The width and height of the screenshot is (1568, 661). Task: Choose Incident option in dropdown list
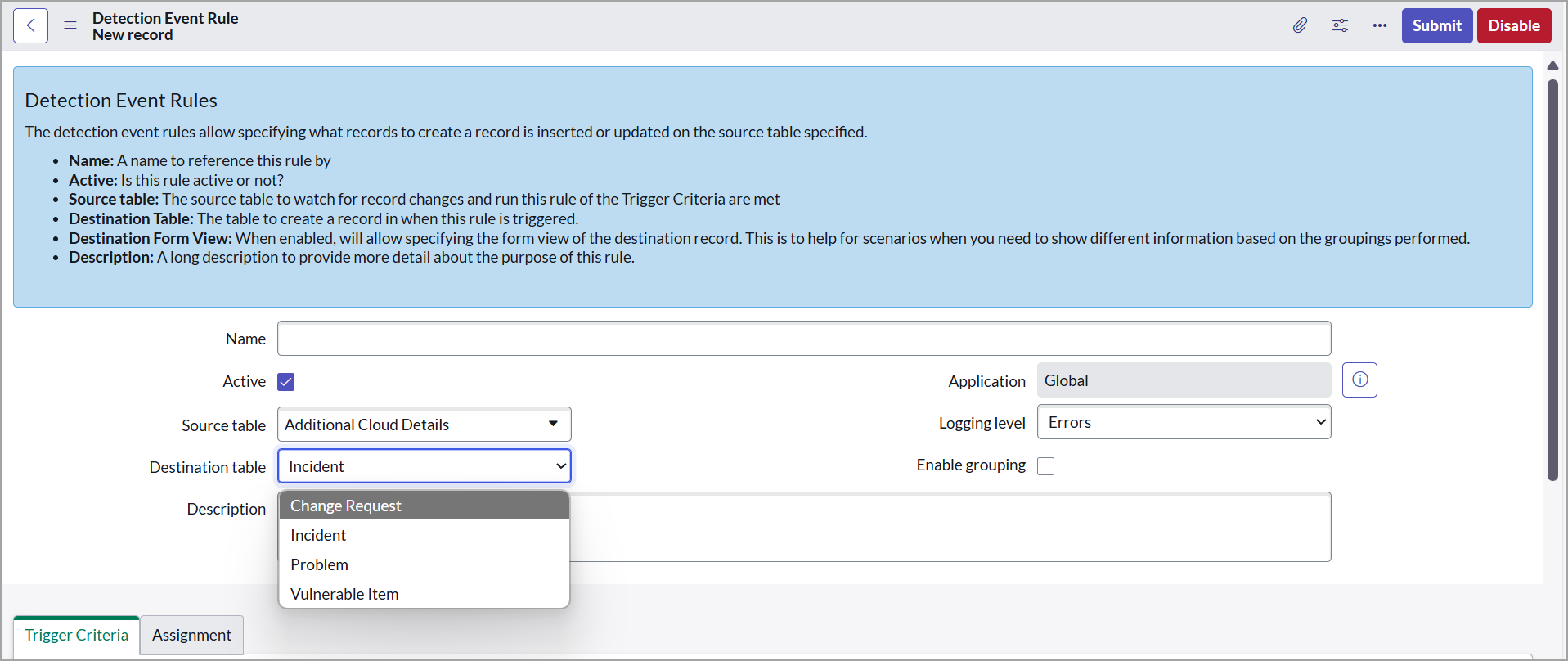(424, 535)
